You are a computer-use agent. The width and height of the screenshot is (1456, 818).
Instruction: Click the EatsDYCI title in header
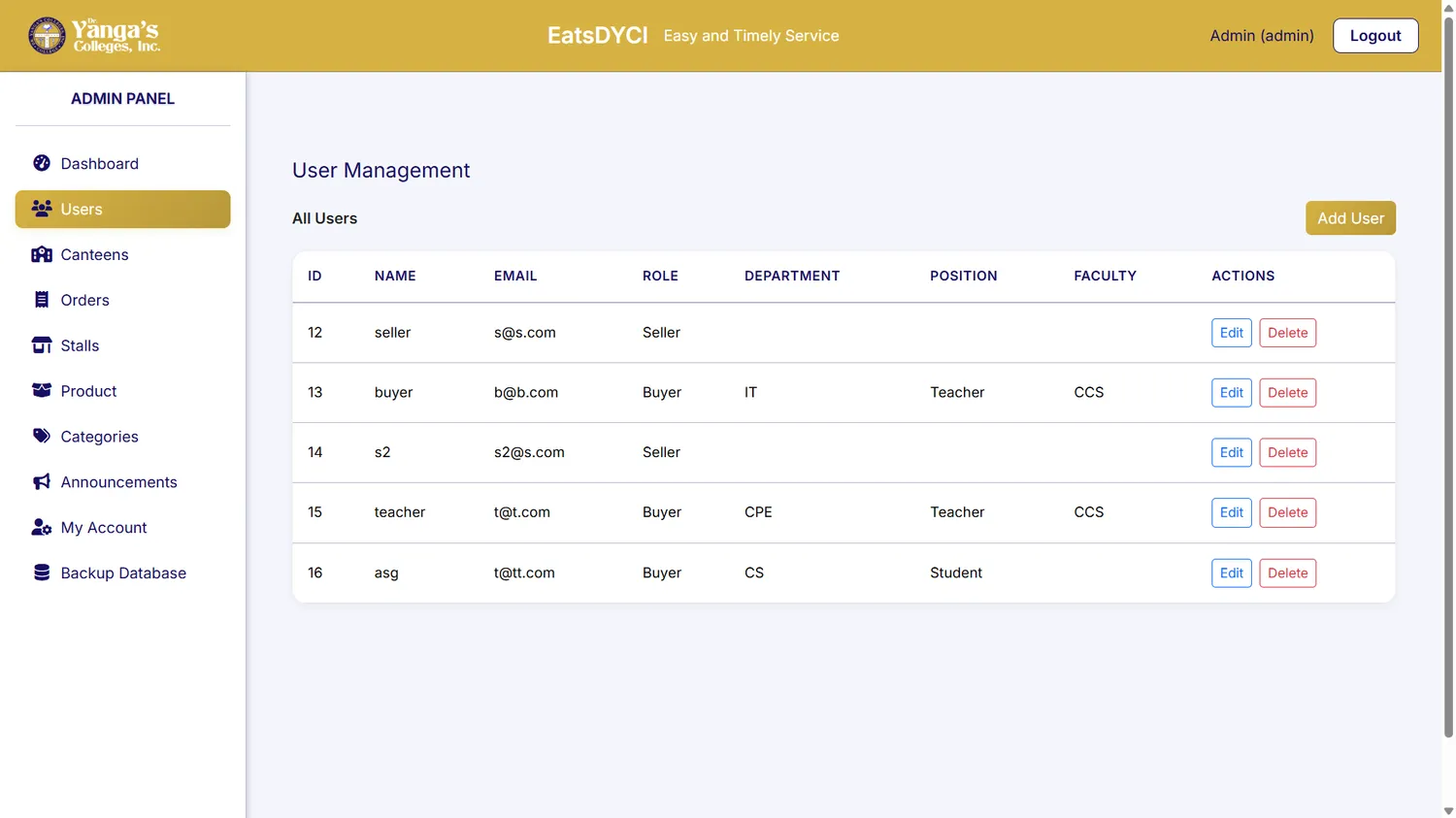pyautogui.click(x=597, y=36)
